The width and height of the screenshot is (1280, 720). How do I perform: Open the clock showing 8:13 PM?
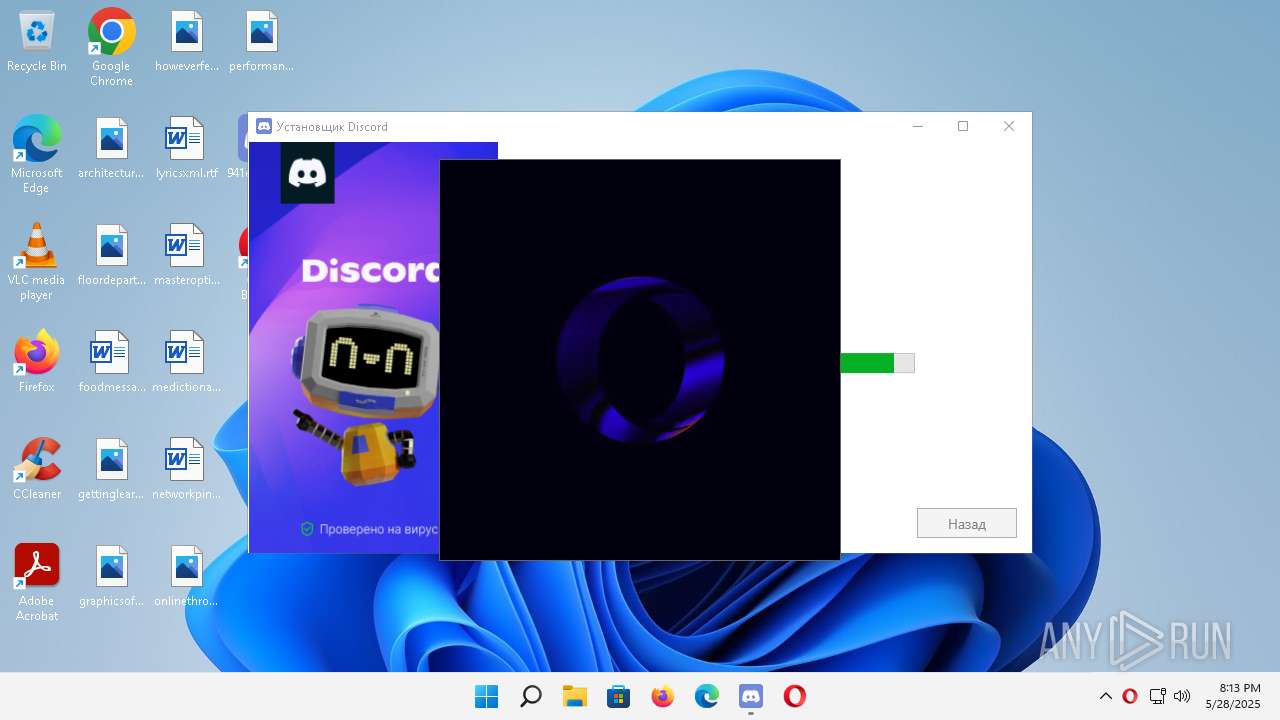click(1233, 696)
